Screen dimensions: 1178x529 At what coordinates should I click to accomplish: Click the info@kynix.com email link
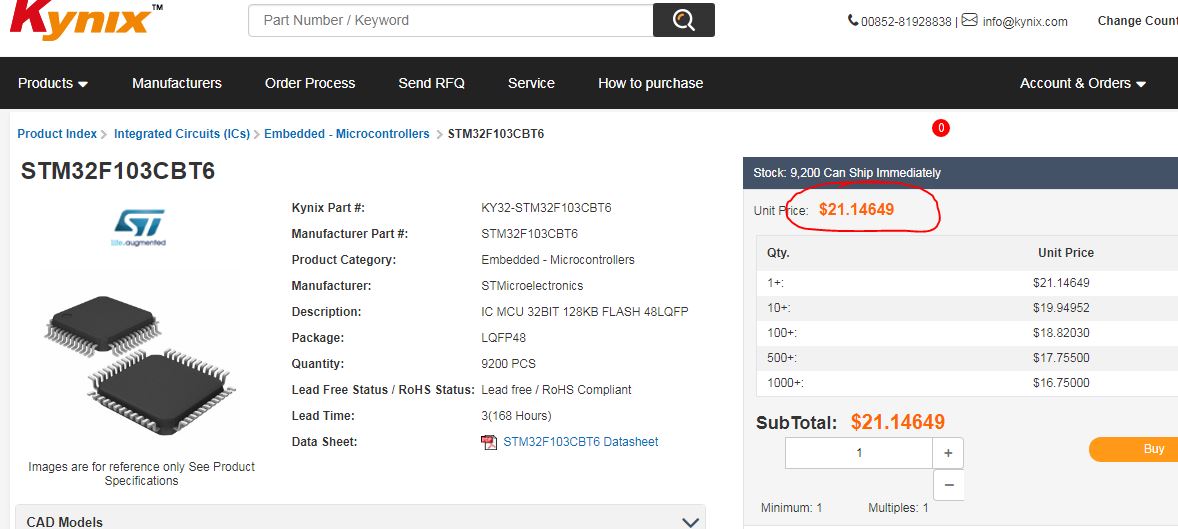coord(1025,22)
